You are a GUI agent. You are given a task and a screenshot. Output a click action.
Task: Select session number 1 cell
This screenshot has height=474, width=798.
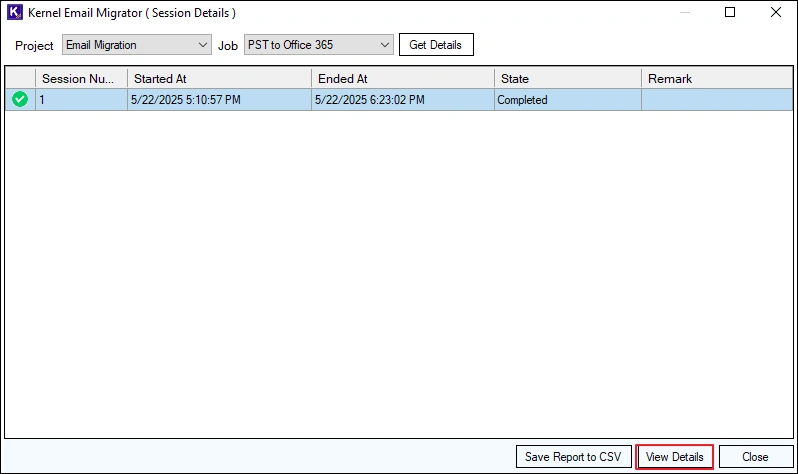[81, 100]
